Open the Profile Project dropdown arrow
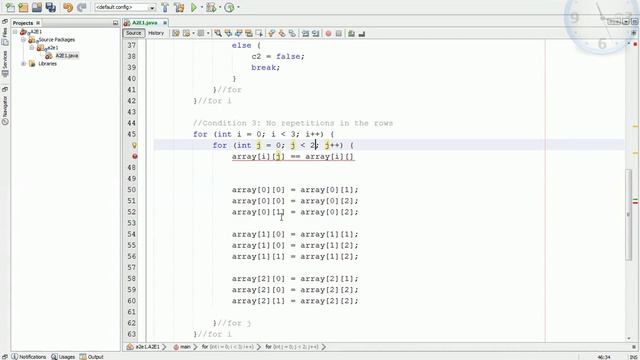The image size is (640, 360). coord(238,7)
